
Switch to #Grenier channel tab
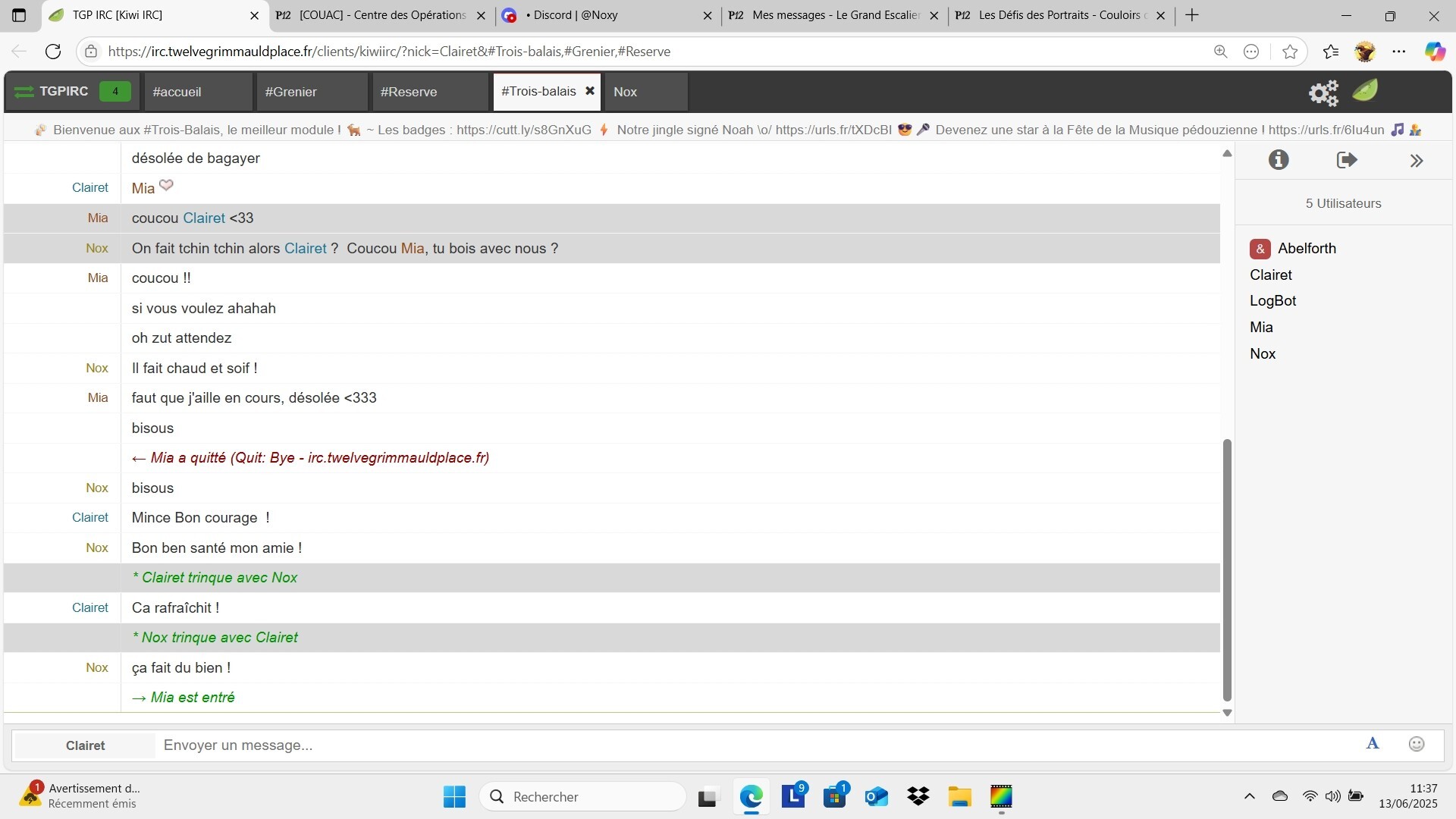point(290,92)
